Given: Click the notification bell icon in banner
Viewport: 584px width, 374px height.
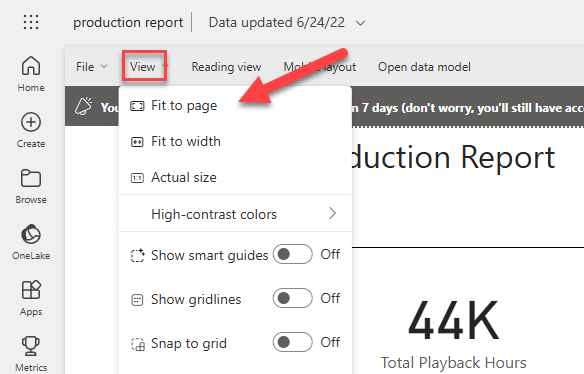Looking at the screenshot, I should [x=83, y=106].
